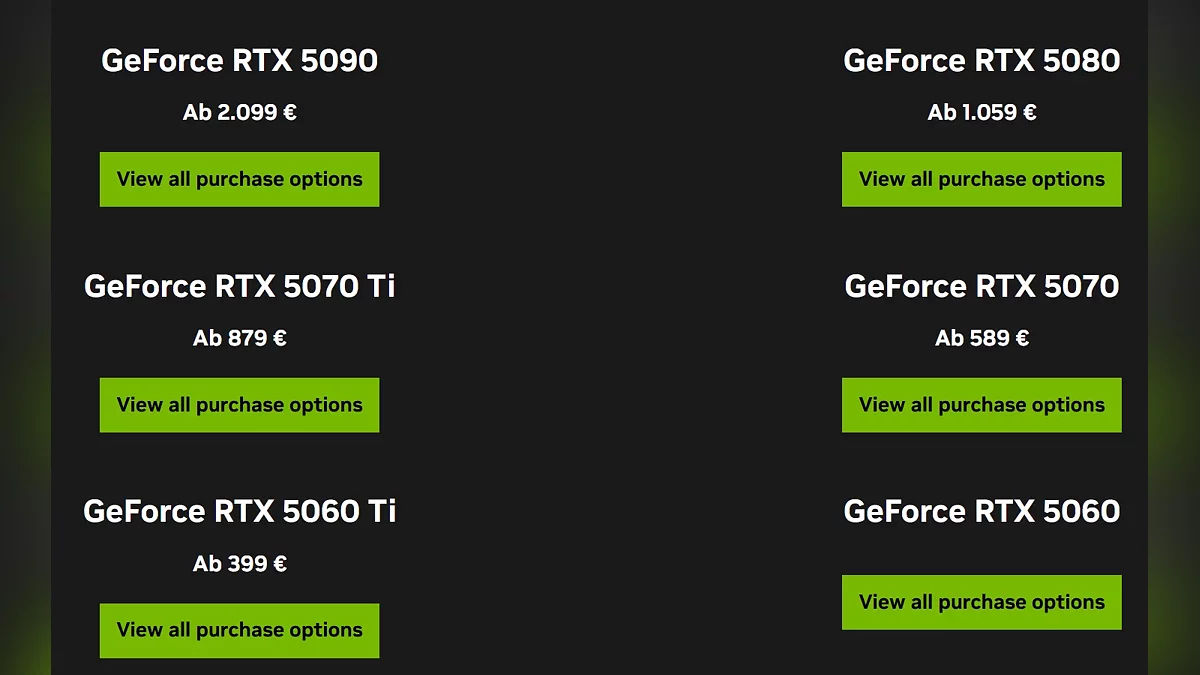
Task: Click the Ab 2.099 € price
Action: [x=239, y=113]
